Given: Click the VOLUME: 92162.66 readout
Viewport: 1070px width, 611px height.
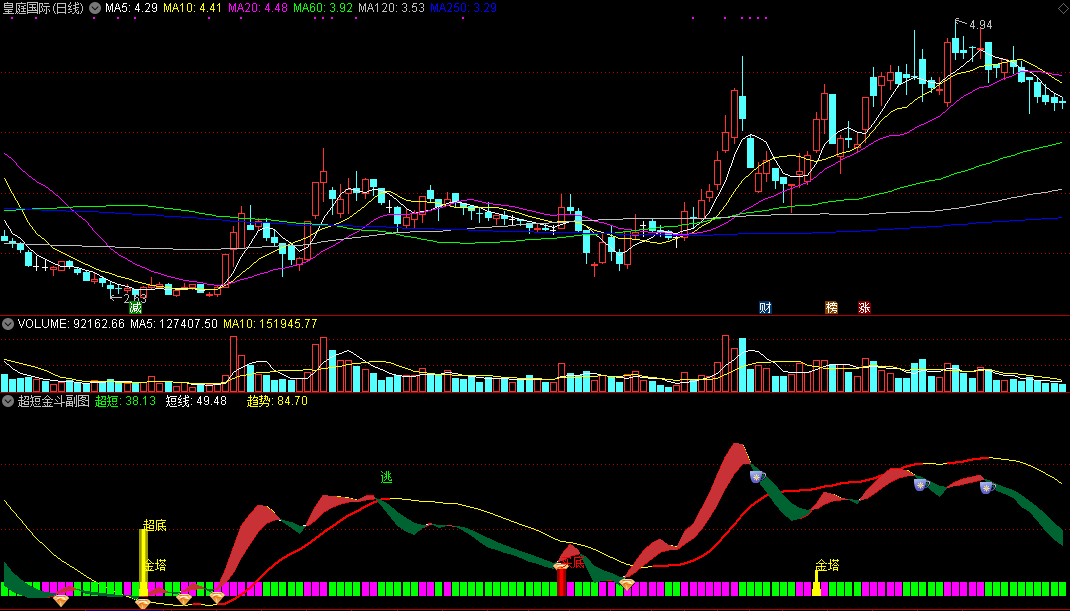Looking at the screenshot, I should pyautogui.click(x=71, y=324).
